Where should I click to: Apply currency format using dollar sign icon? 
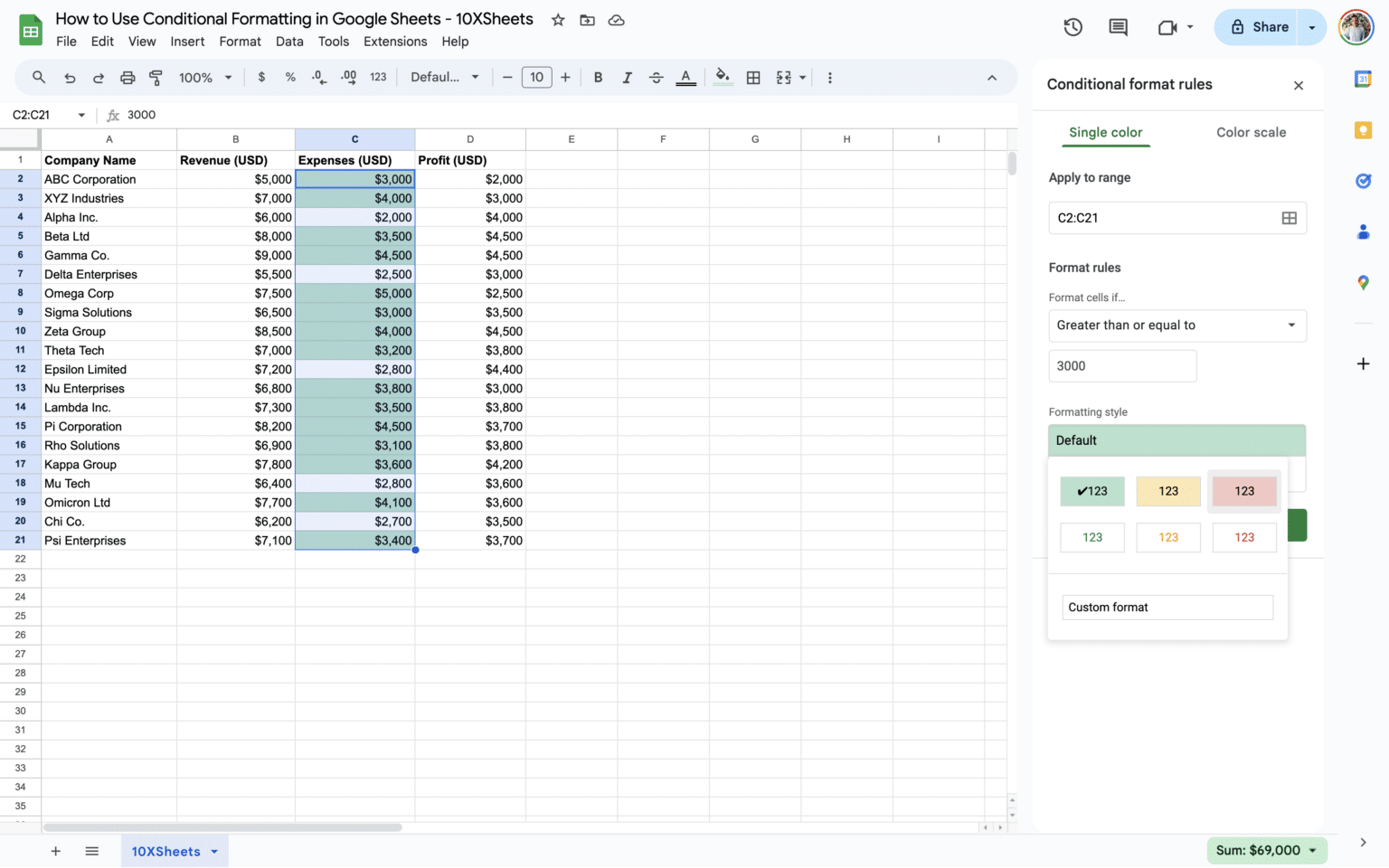[261, 77]
